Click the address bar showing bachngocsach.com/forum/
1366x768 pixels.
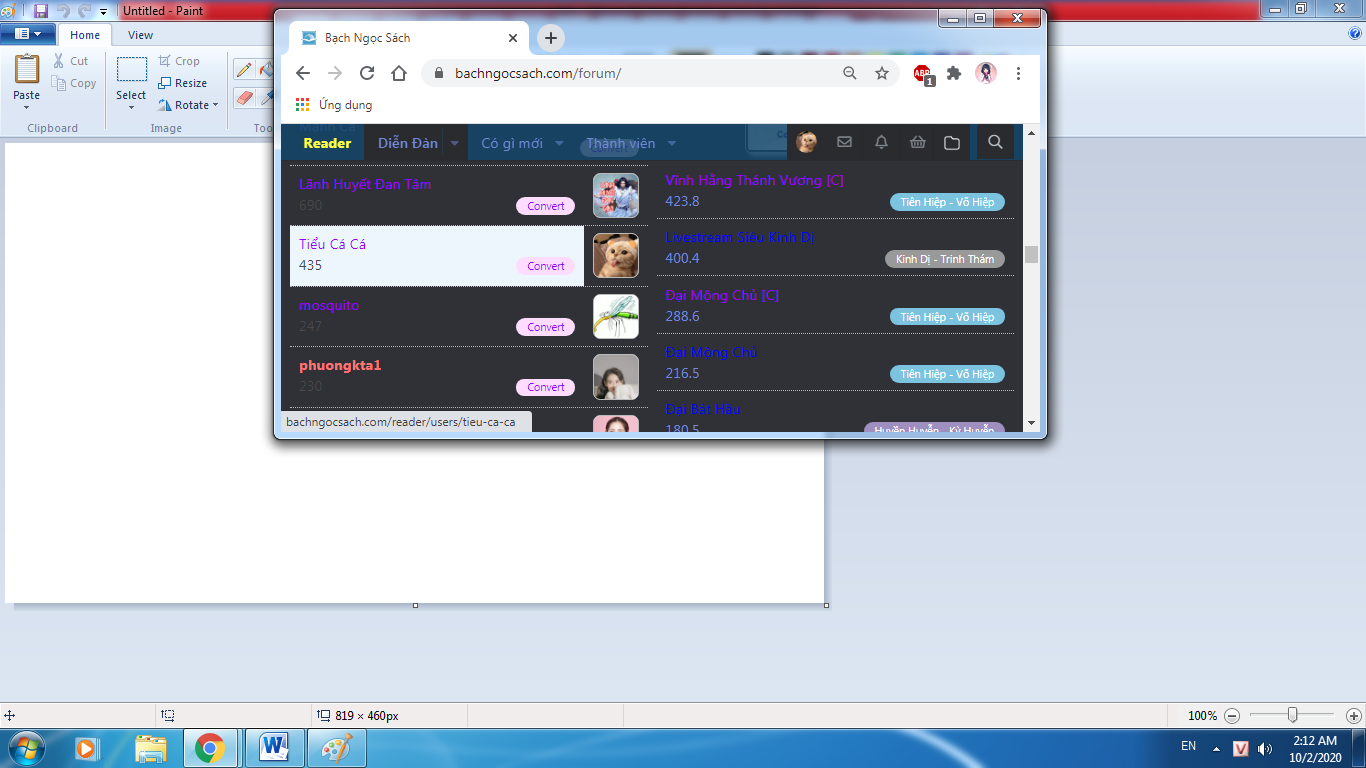click(640, 73)
